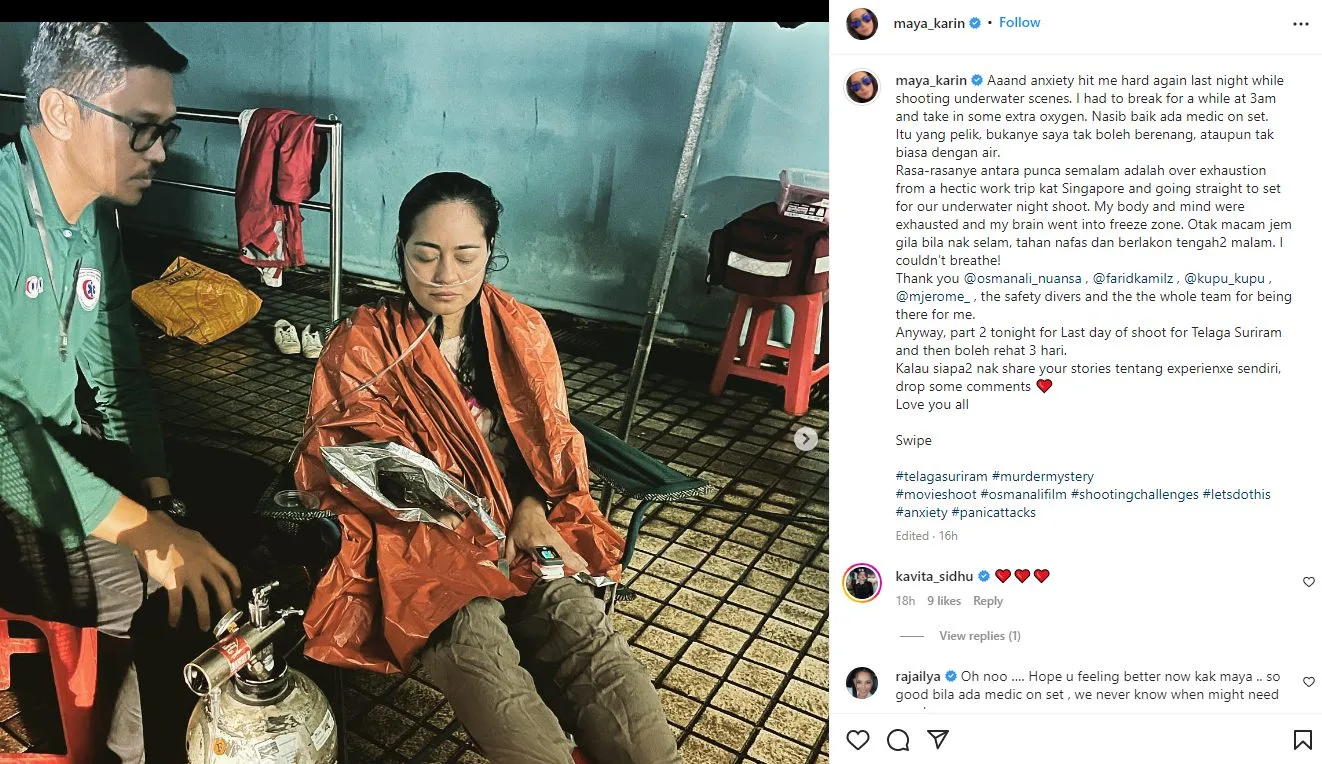1322x764 pixels.
Task: Visit the @kupu_kupu mention
Action: click(x=1227, y=279)
